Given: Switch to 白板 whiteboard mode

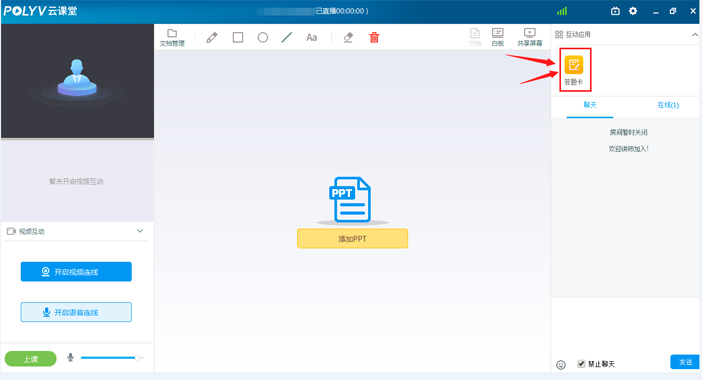Looking at the screenshot, I should (x=497, y=37).
